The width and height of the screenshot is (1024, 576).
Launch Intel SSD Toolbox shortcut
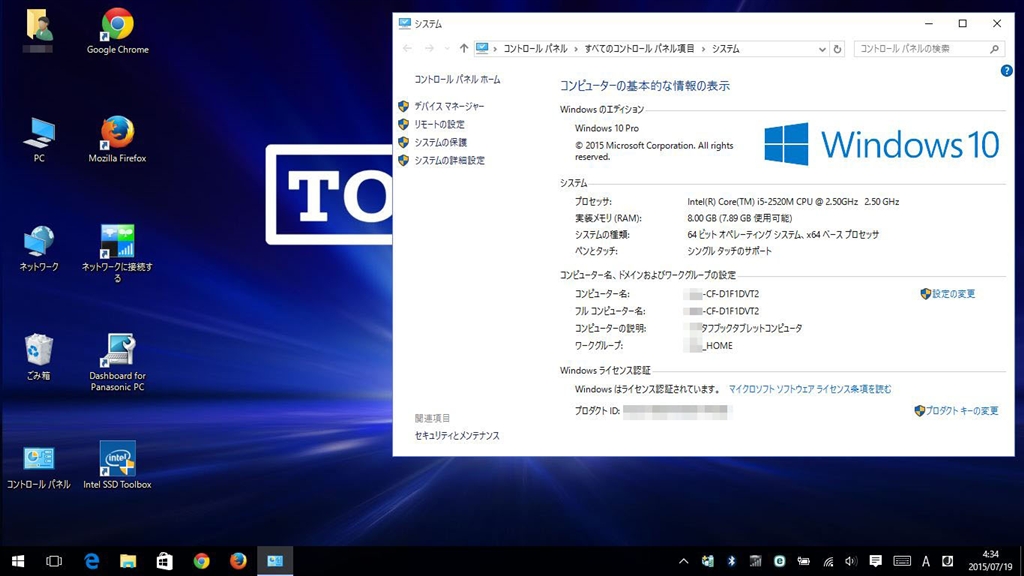tap(118, 465)
